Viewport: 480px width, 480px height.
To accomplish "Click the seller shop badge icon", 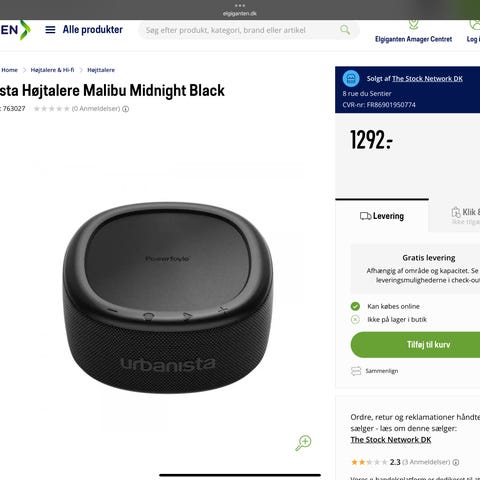I will (351, 79).
